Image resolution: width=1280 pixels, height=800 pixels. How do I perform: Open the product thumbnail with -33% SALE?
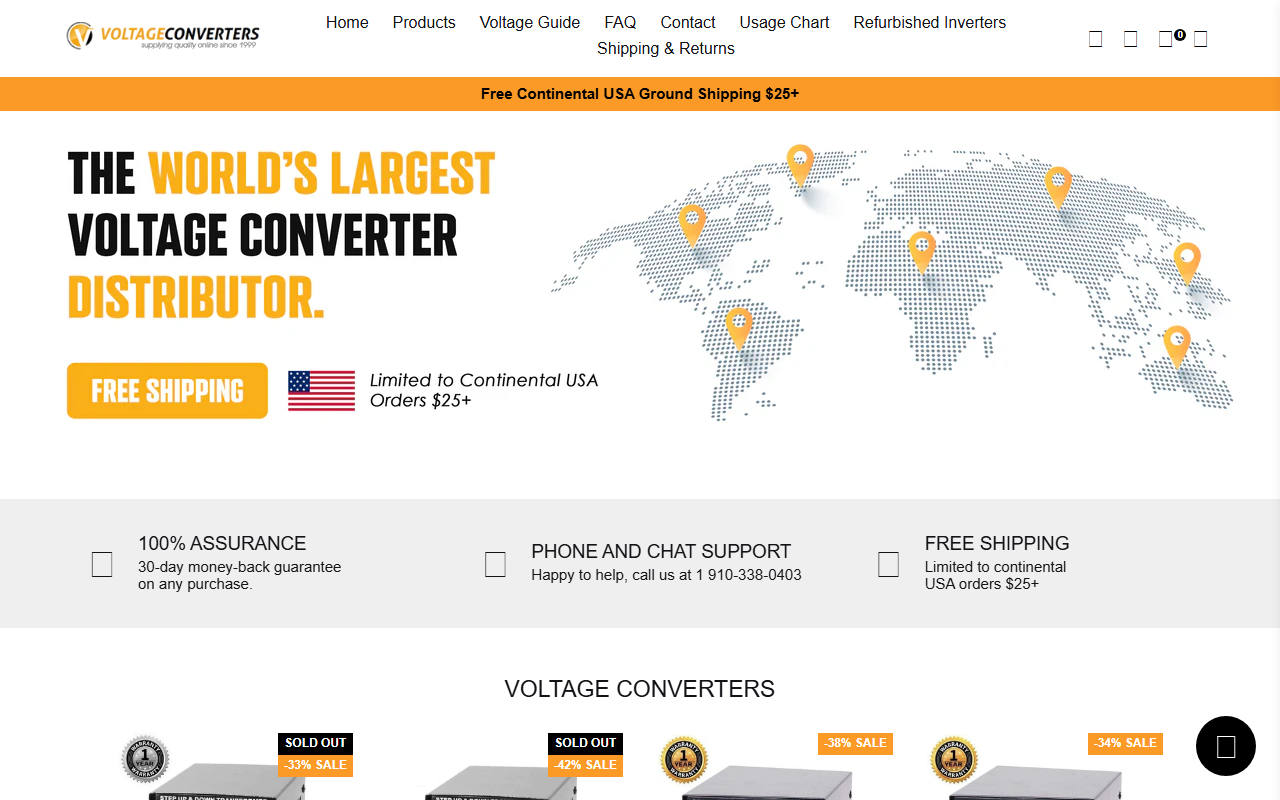(235, 766)
